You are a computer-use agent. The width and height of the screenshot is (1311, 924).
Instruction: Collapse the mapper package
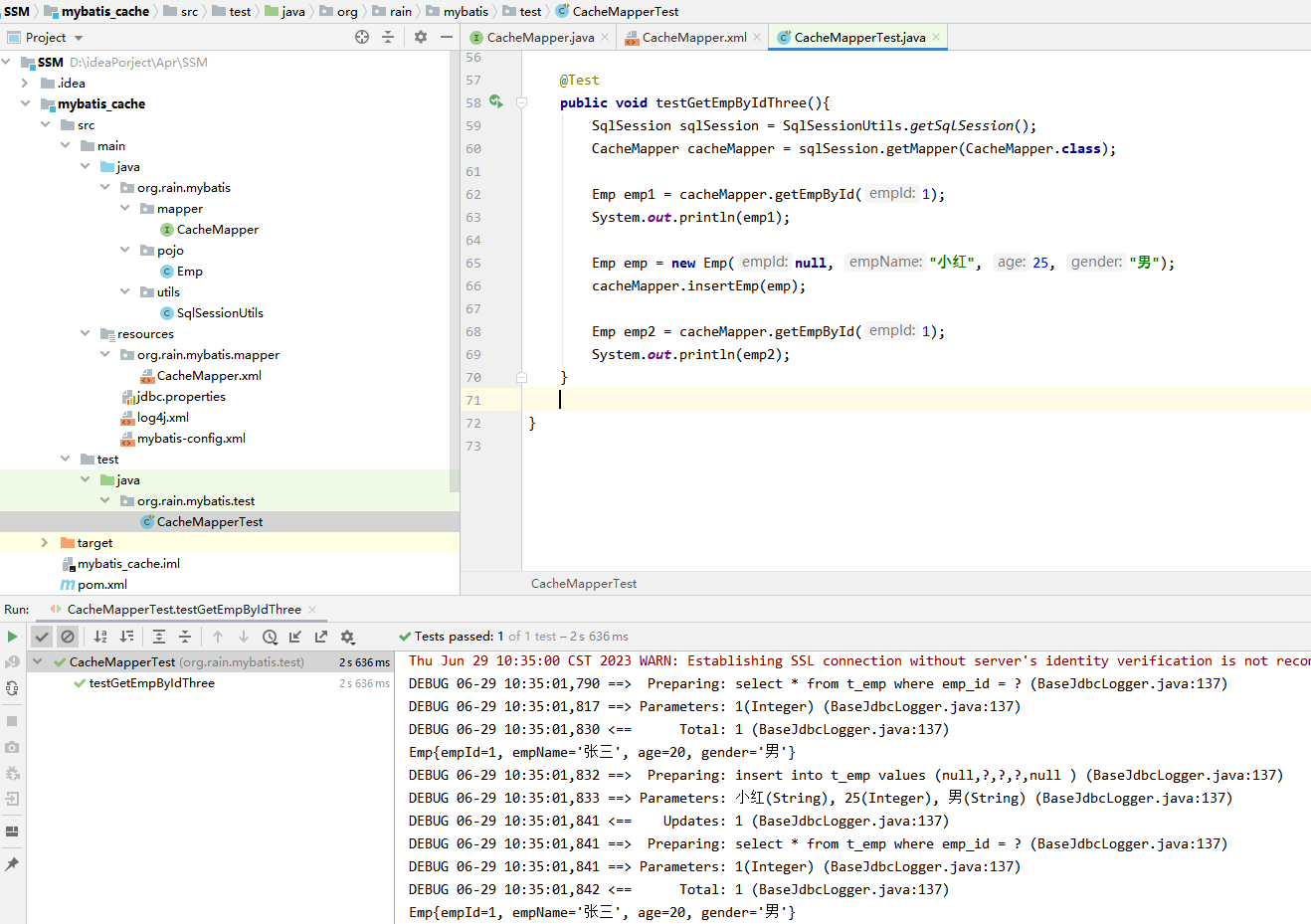pyautogui.click(x=124, y=208)
